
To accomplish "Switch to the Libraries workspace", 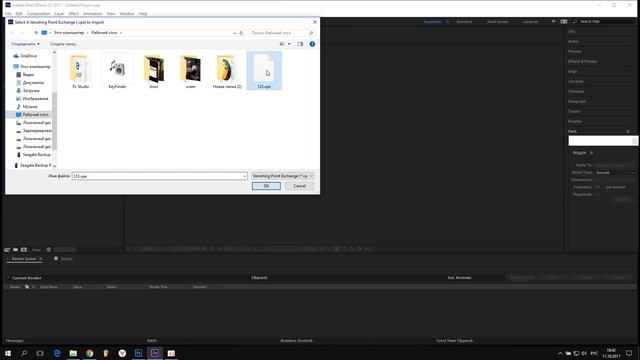I will pos(530,22).
